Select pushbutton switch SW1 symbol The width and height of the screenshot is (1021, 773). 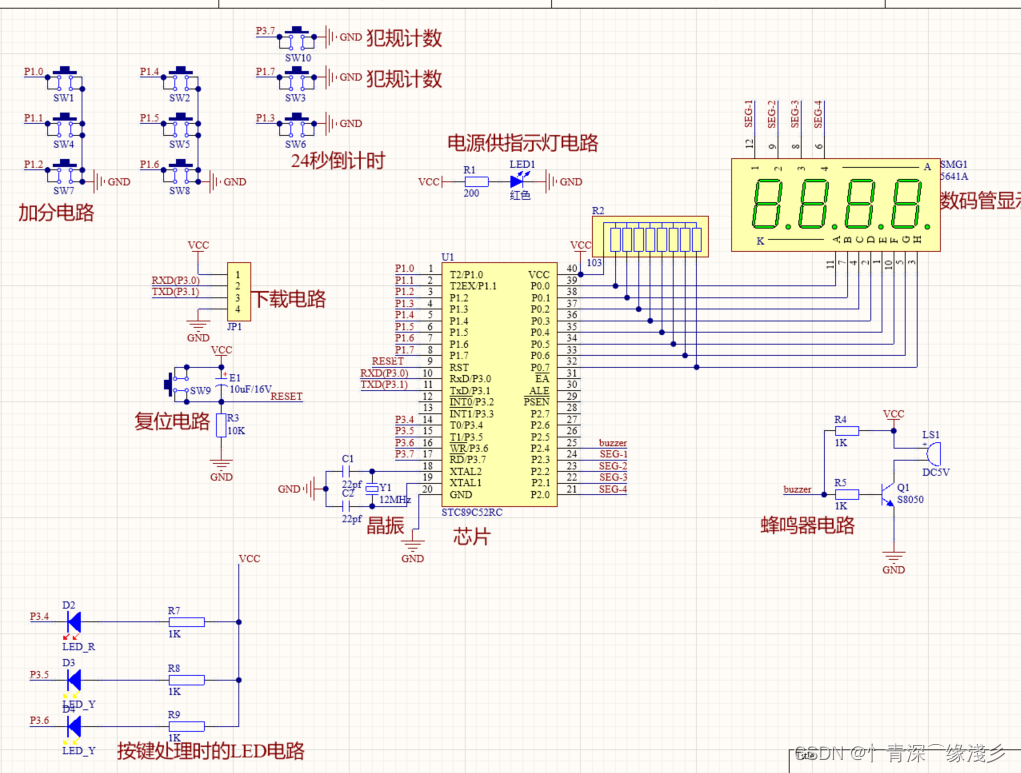click(64, 79)
